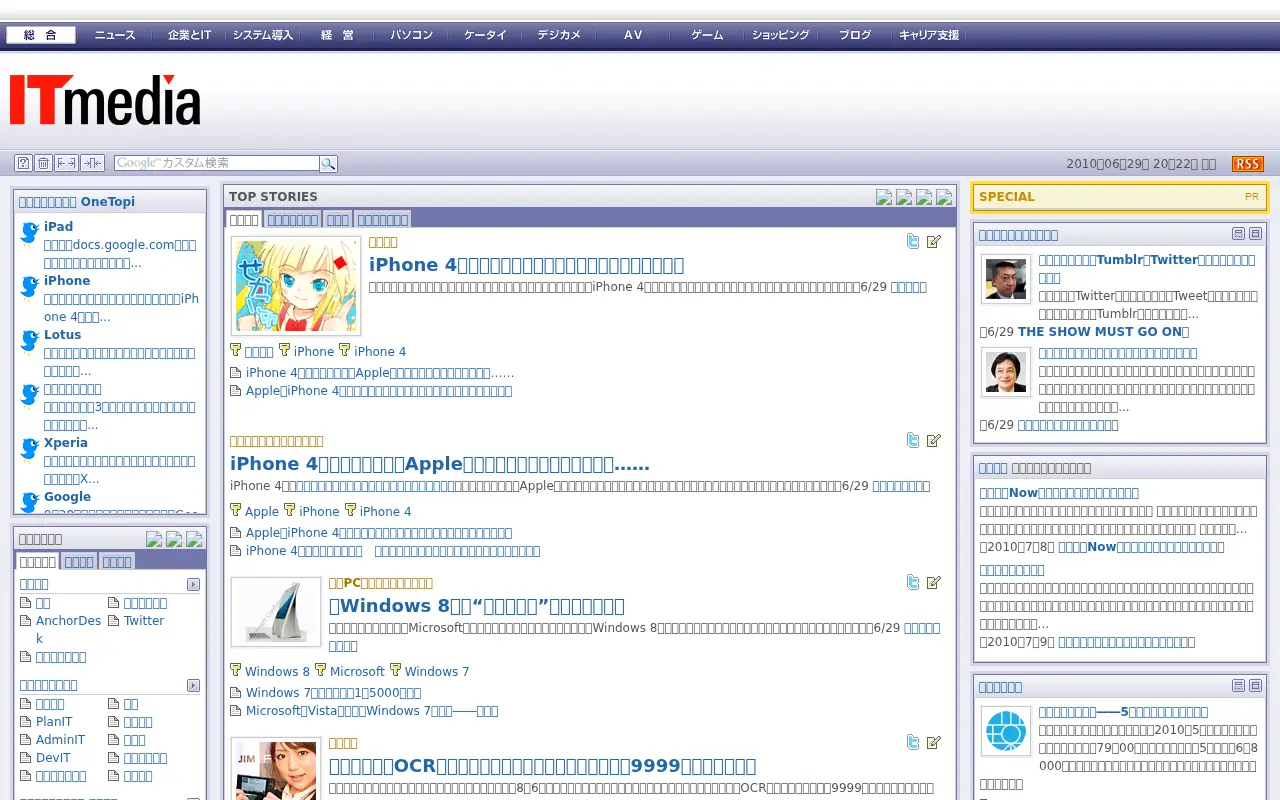The height and width of the screenshot is (800, 1280).
Task: Click the anime girl thumbnail of top story
Action: [296, 286]
